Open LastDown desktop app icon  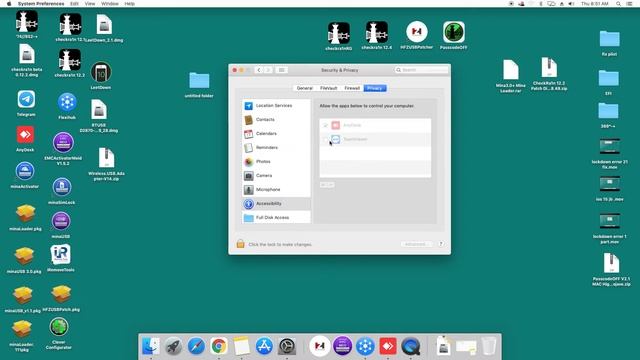101,72
